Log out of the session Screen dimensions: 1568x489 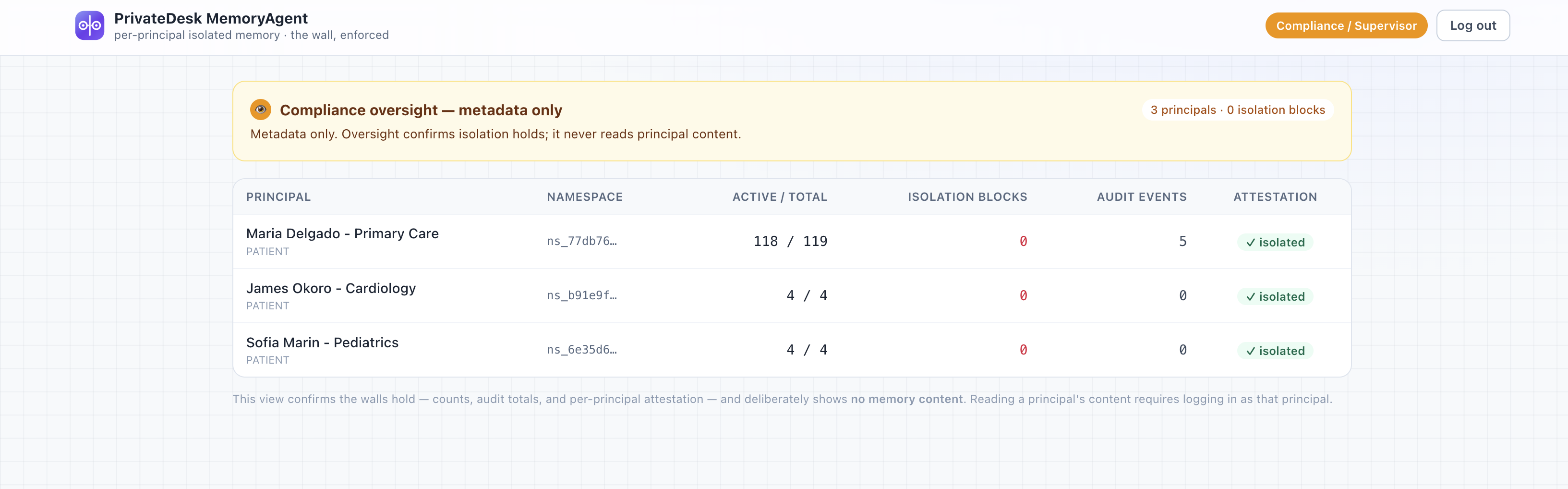(x=1473, y=25)
